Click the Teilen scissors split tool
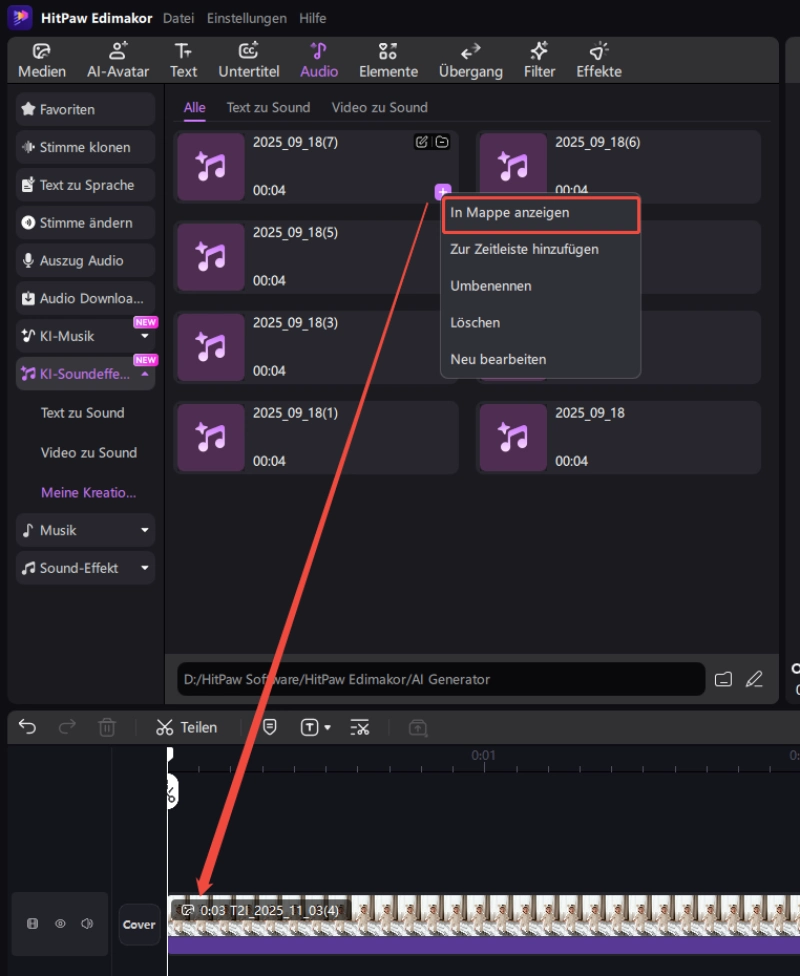 pos(186,727)
